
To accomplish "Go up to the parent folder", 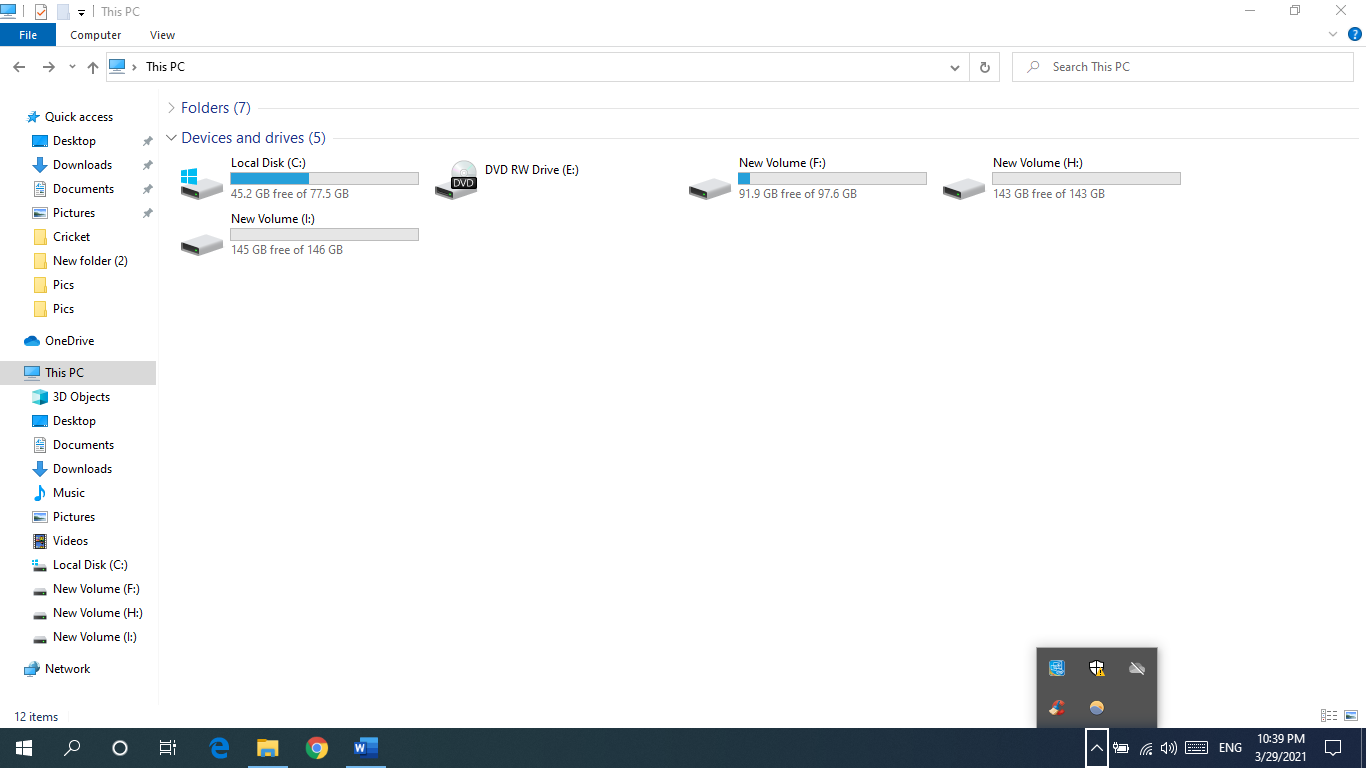I will [92, 67].
